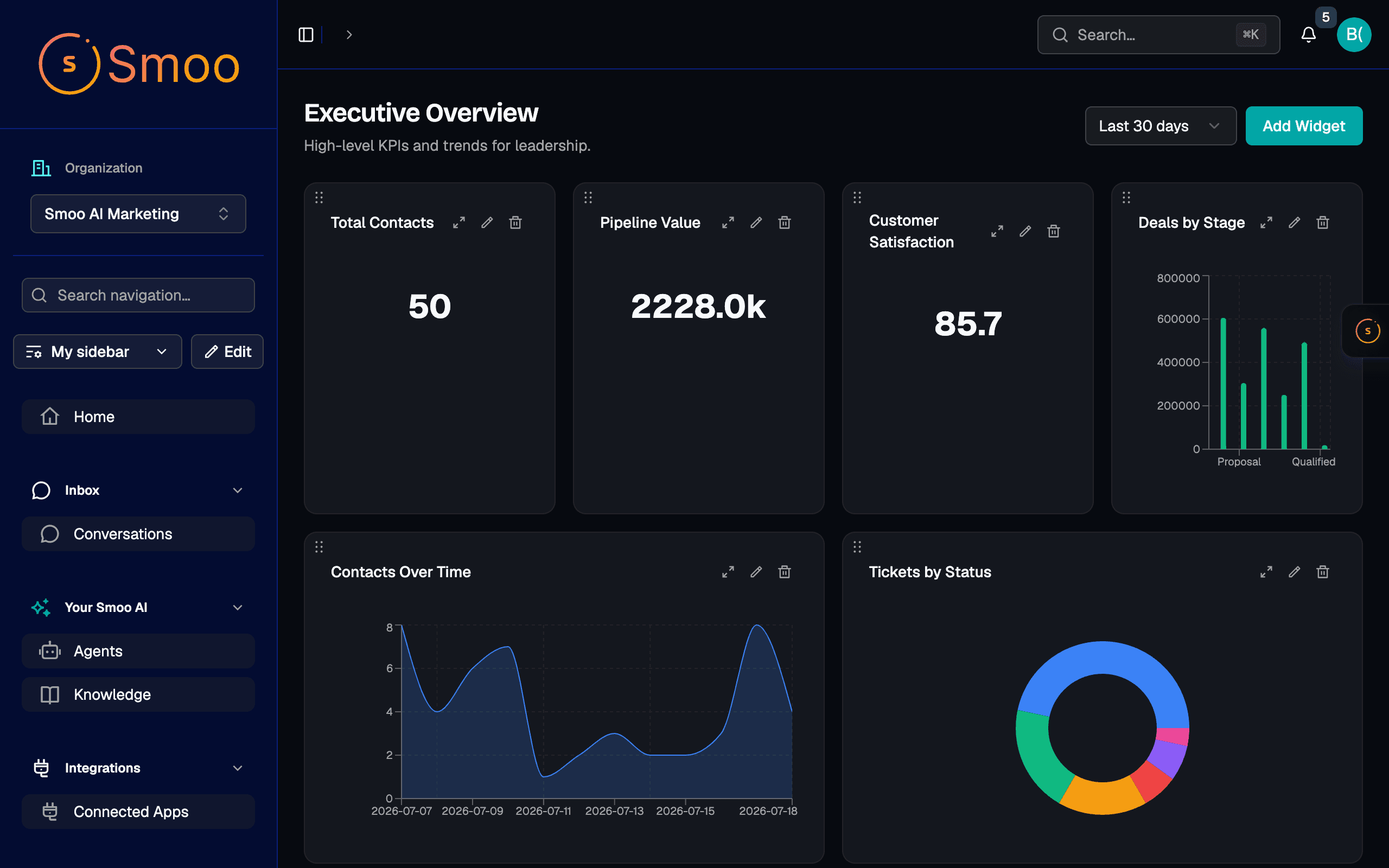Image resolution: width=1389 pixels, height=868 pixels.
Task: Toggle the sidebar panel icon
Action: [306, 35]
